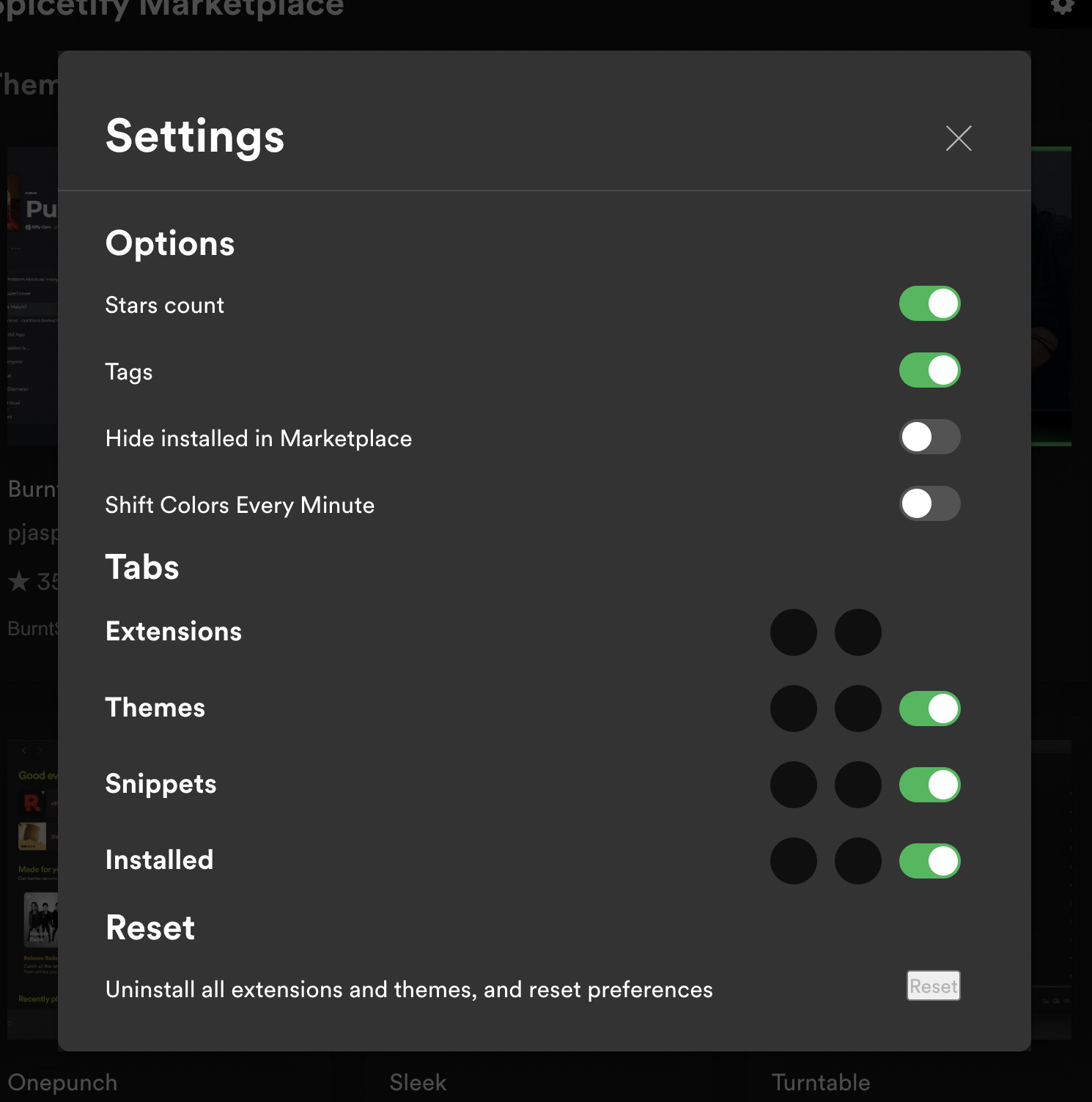Click the down arrow next to Installed
The image size is (1092, 1102).
coord(857,861)
